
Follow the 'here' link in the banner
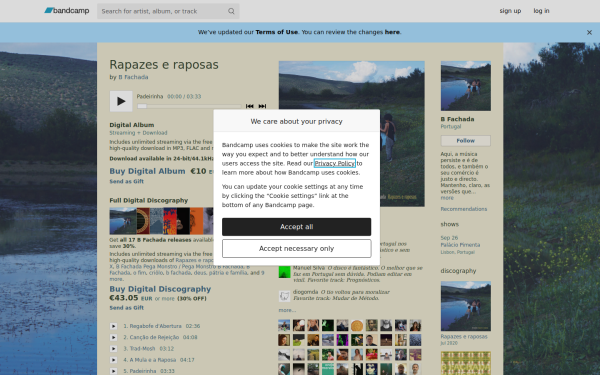coord(392,32)
